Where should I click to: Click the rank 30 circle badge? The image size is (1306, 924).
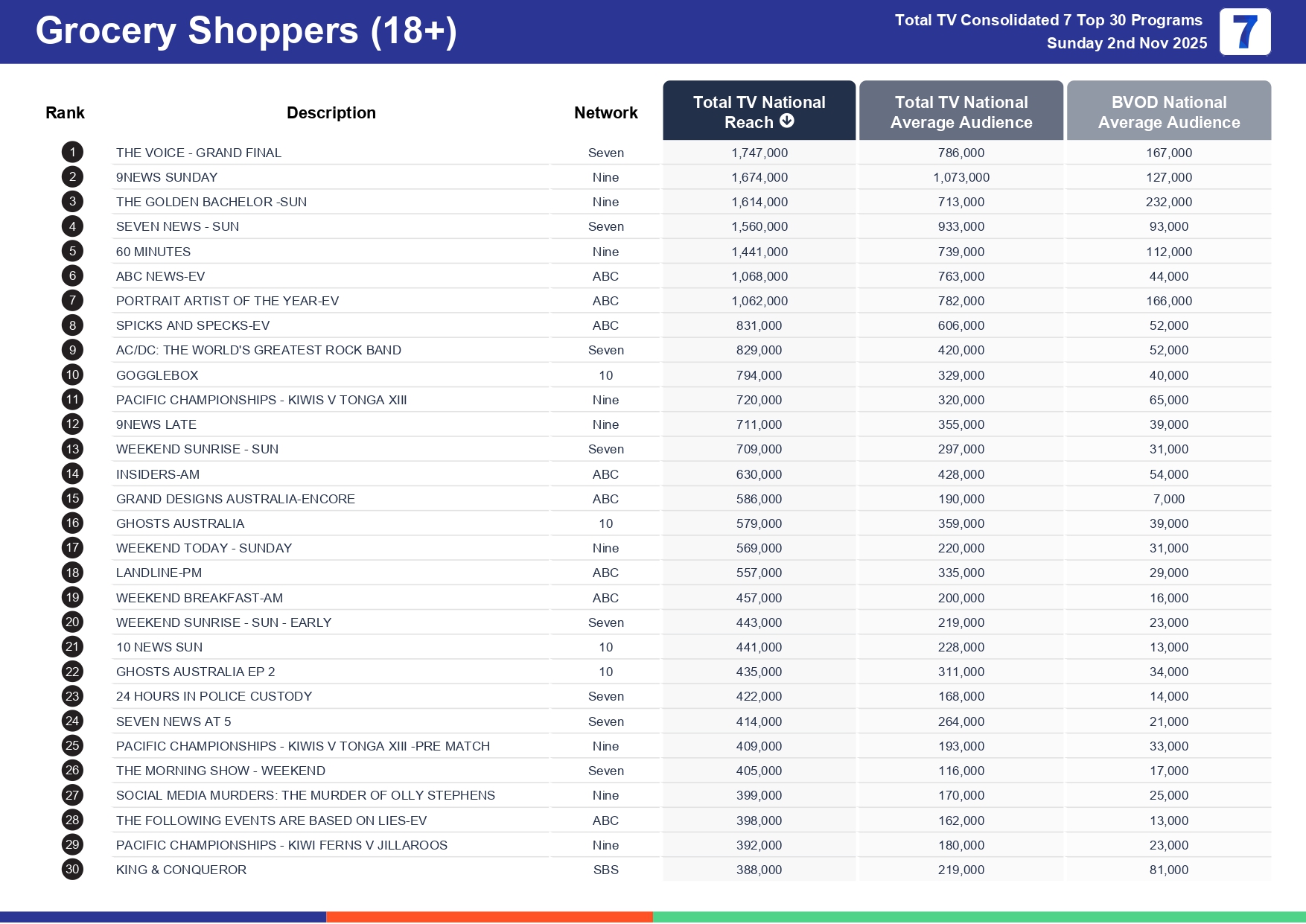click(x=72, y=870)
